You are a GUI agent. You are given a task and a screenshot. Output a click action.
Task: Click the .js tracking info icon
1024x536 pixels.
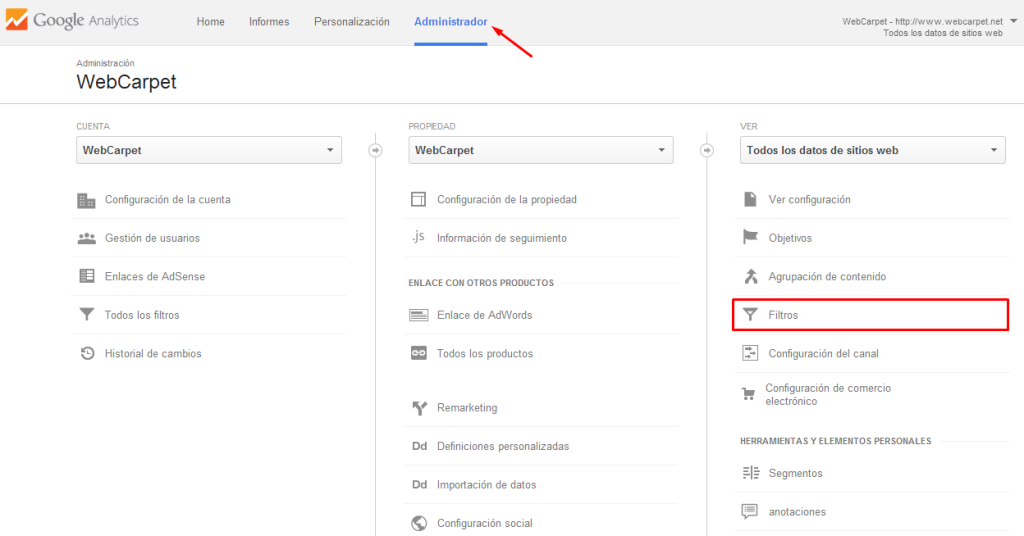click(418, 237)
